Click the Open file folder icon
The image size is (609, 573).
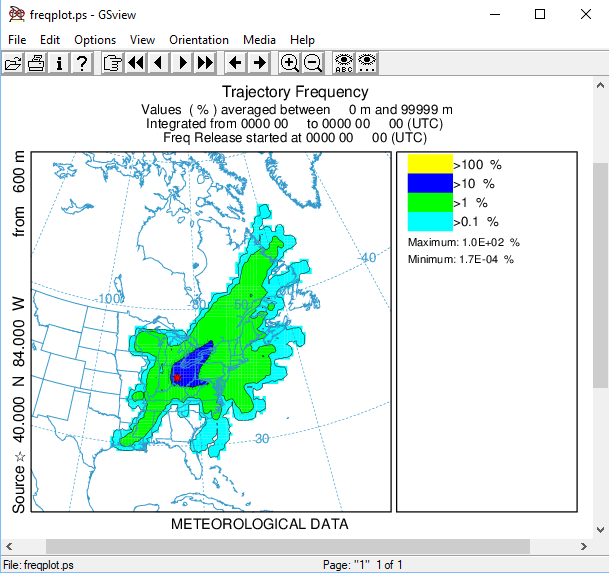click(13, 63)
